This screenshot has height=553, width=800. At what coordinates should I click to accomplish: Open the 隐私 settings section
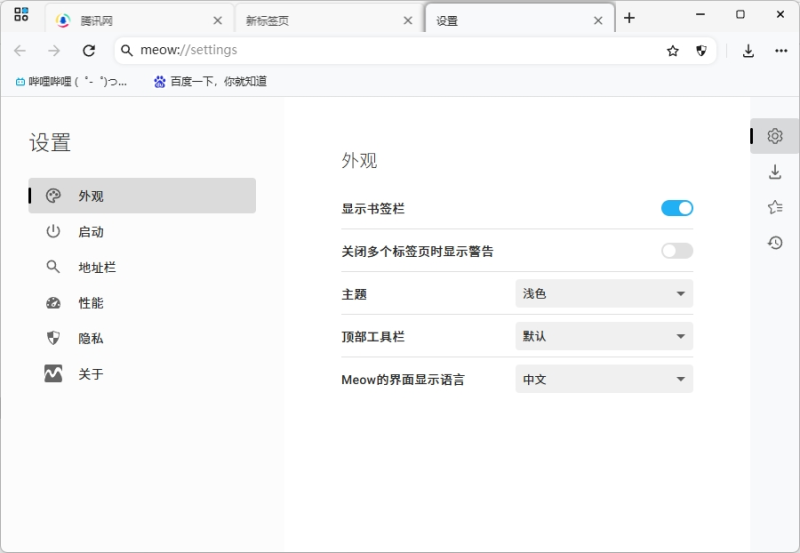[x=90, y=339]
